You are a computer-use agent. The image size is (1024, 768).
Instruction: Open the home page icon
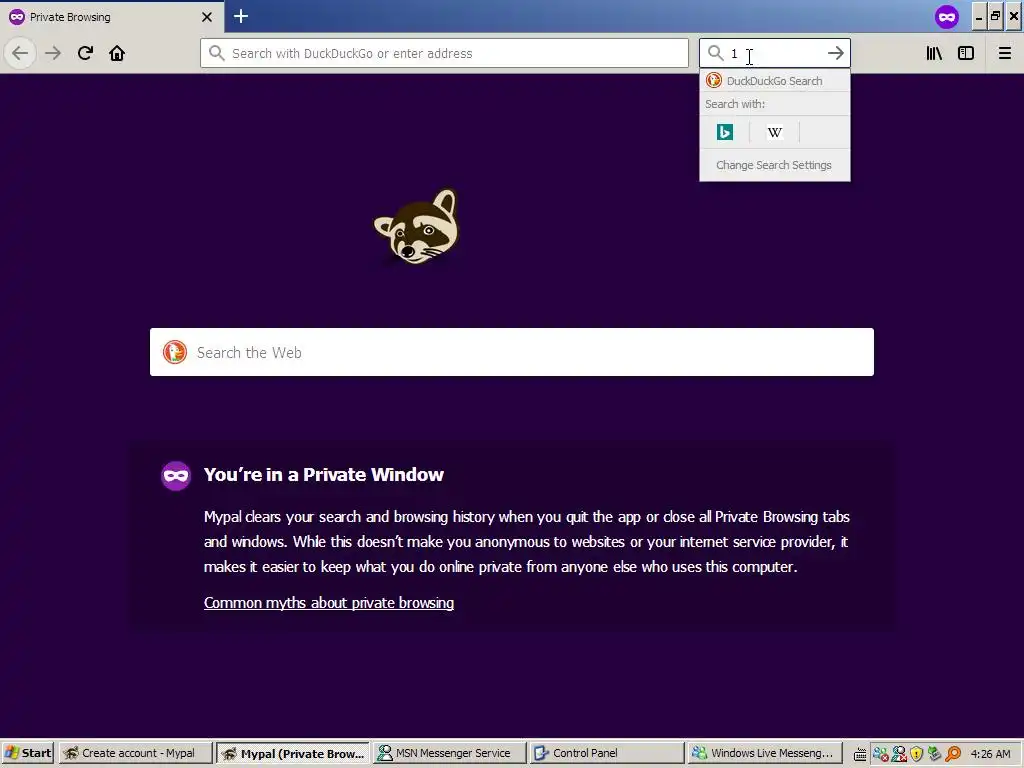click(x=117, y=53)
